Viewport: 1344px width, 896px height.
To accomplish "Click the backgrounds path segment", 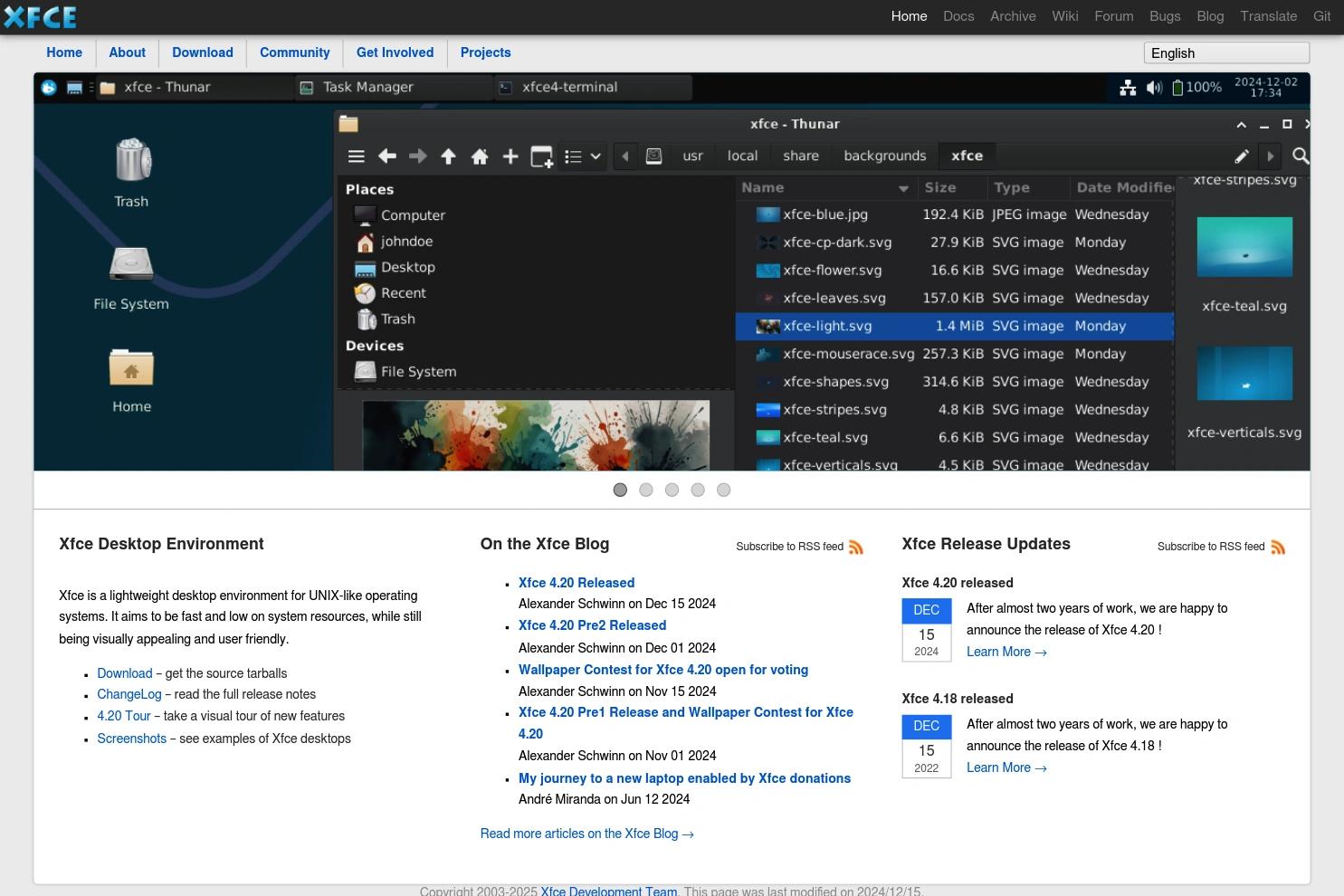I will coord(885,156).
